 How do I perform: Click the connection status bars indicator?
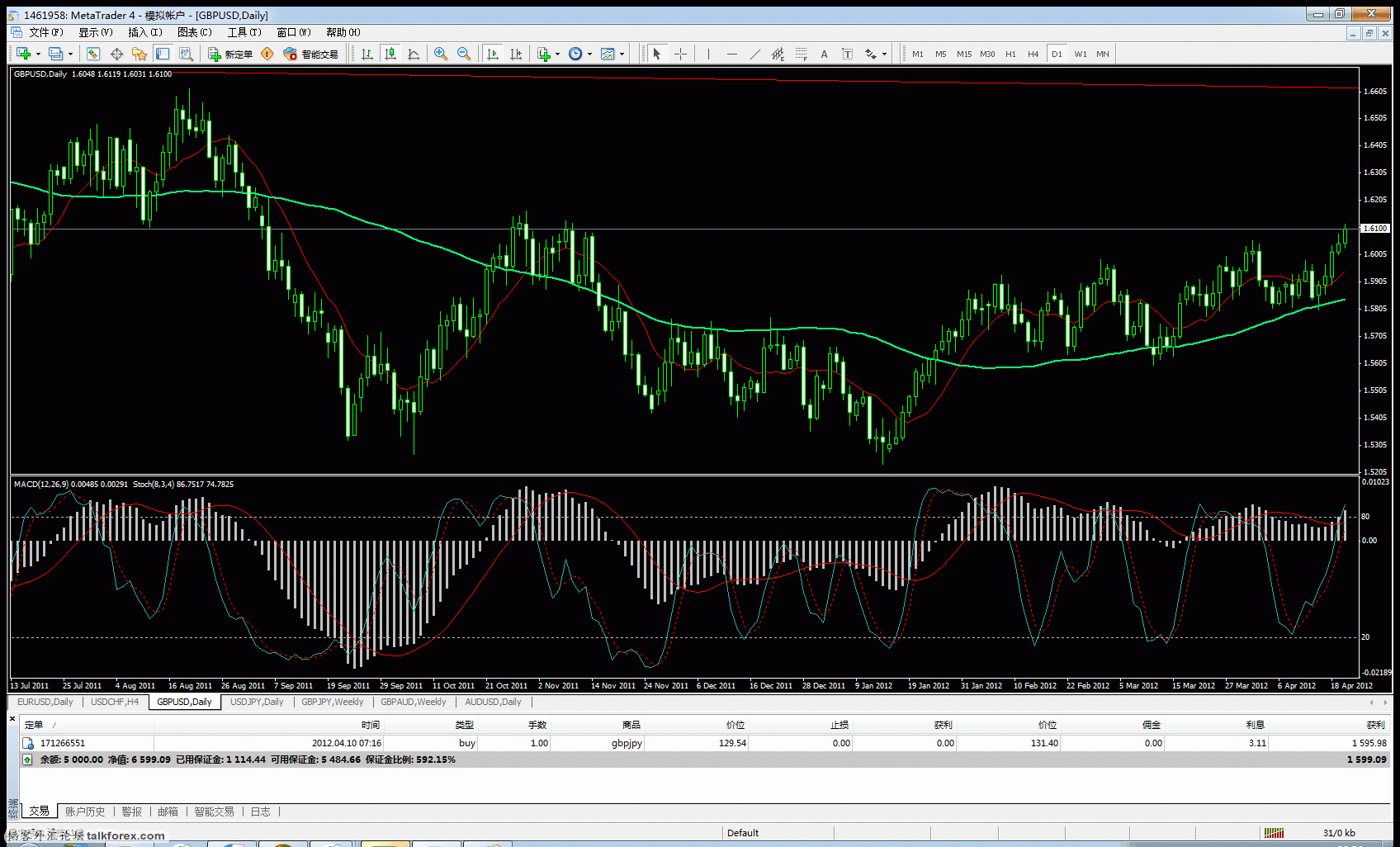tap(1274, 832)
